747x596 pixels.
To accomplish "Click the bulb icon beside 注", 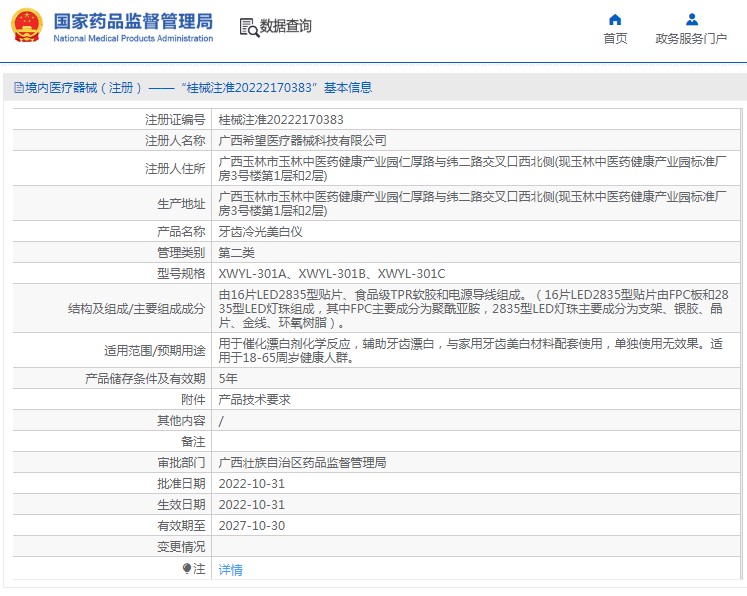I will click(x=187, y=568).
